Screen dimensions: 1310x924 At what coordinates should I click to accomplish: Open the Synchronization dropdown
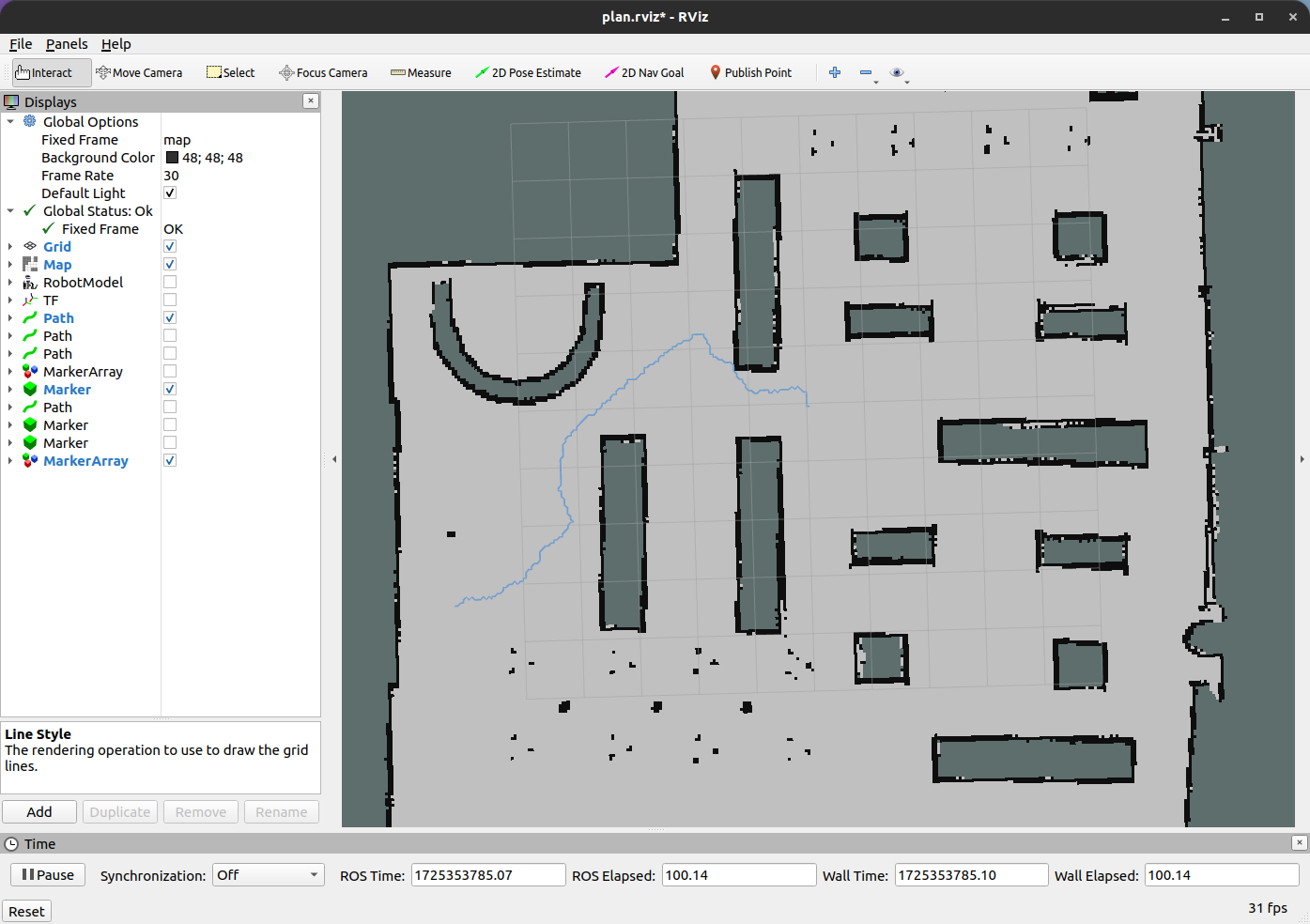click(x=269, y=875)
